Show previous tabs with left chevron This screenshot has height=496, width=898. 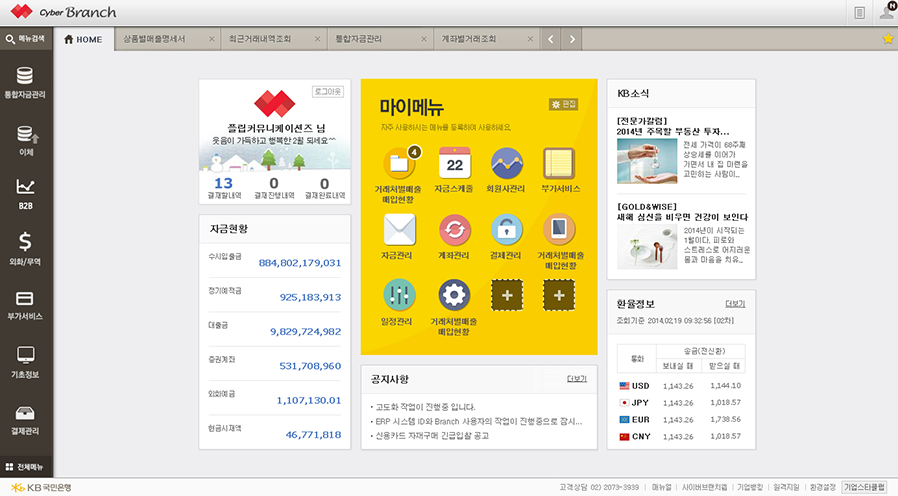pyautogui.click(x=550, y=40)
